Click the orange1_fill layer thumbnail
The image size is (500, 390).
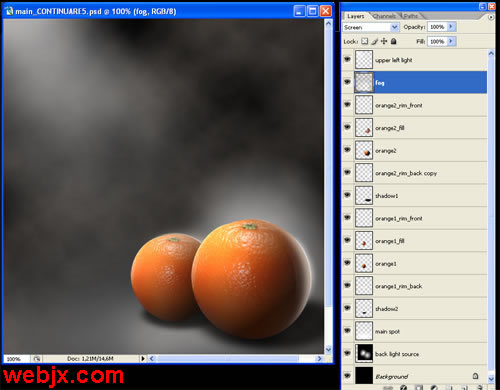pyautogui.click(x=364, y=241)
